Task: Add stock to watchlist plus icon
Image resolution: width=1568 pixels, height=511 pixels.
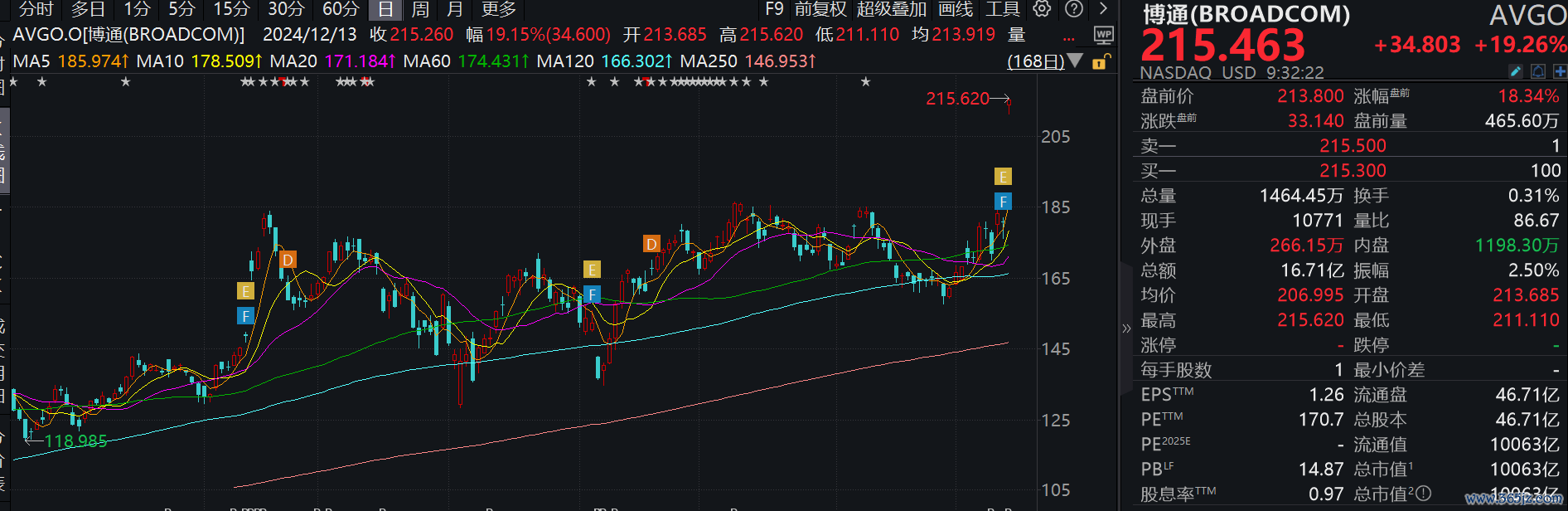Action: click(1560, 72)
